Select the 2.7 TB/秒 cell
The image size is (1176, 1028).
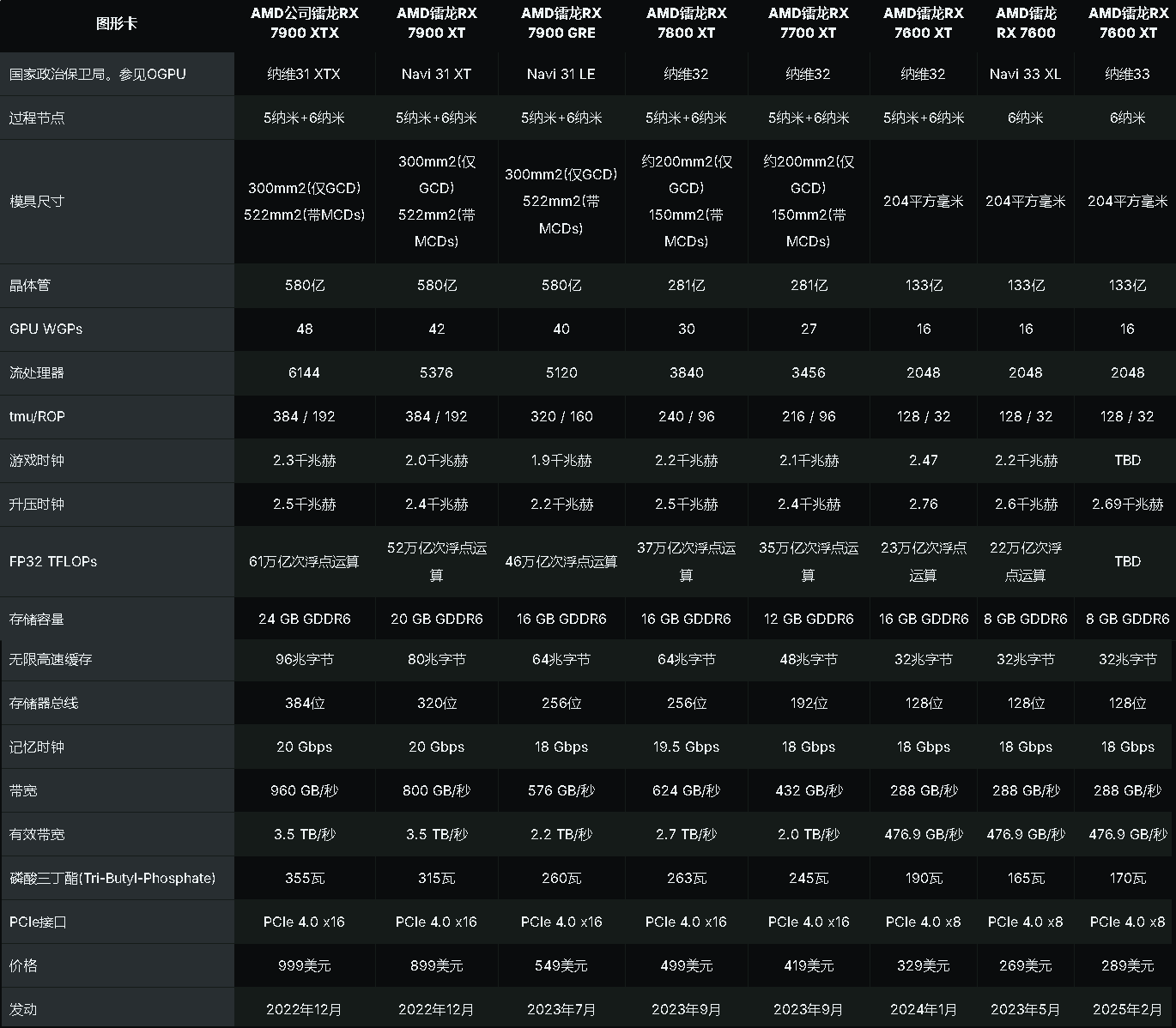click(x=686, y=834)
